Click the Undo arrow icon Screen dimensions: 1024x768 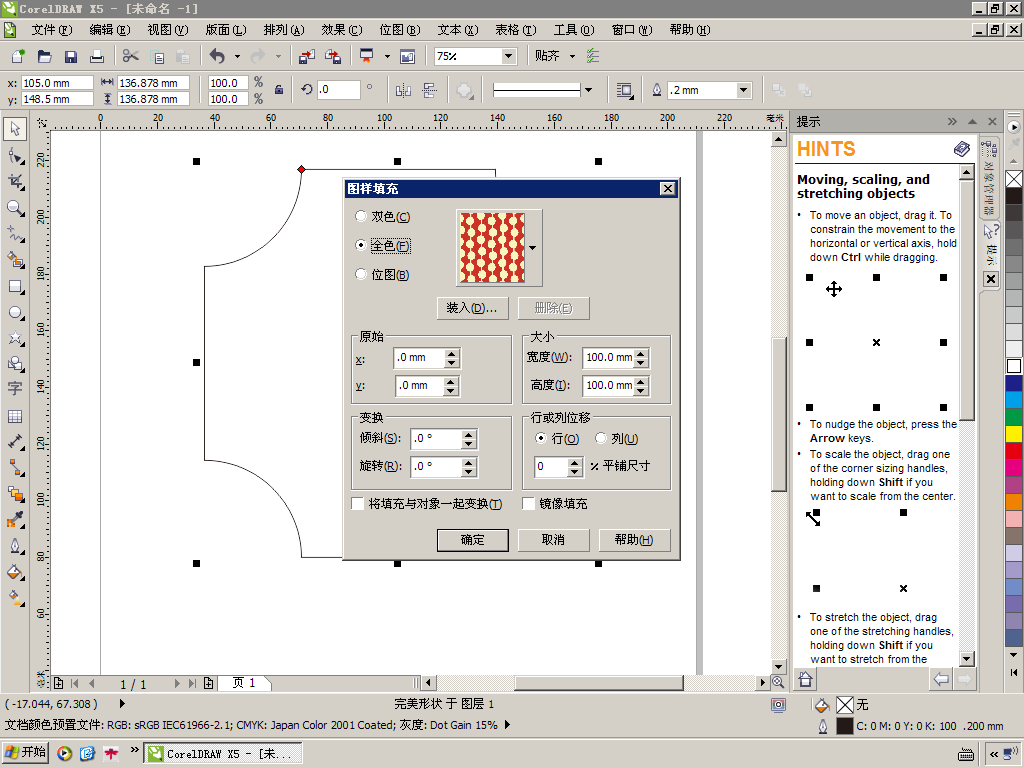point(217,57)
